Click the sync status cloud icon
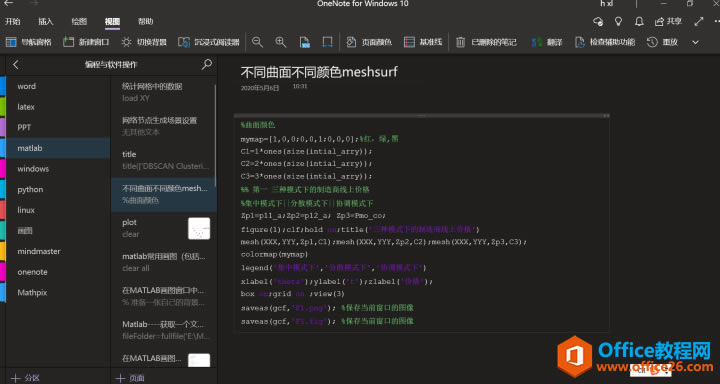The image size is (720, 384). pyautogui.click(x=598, y=21)
